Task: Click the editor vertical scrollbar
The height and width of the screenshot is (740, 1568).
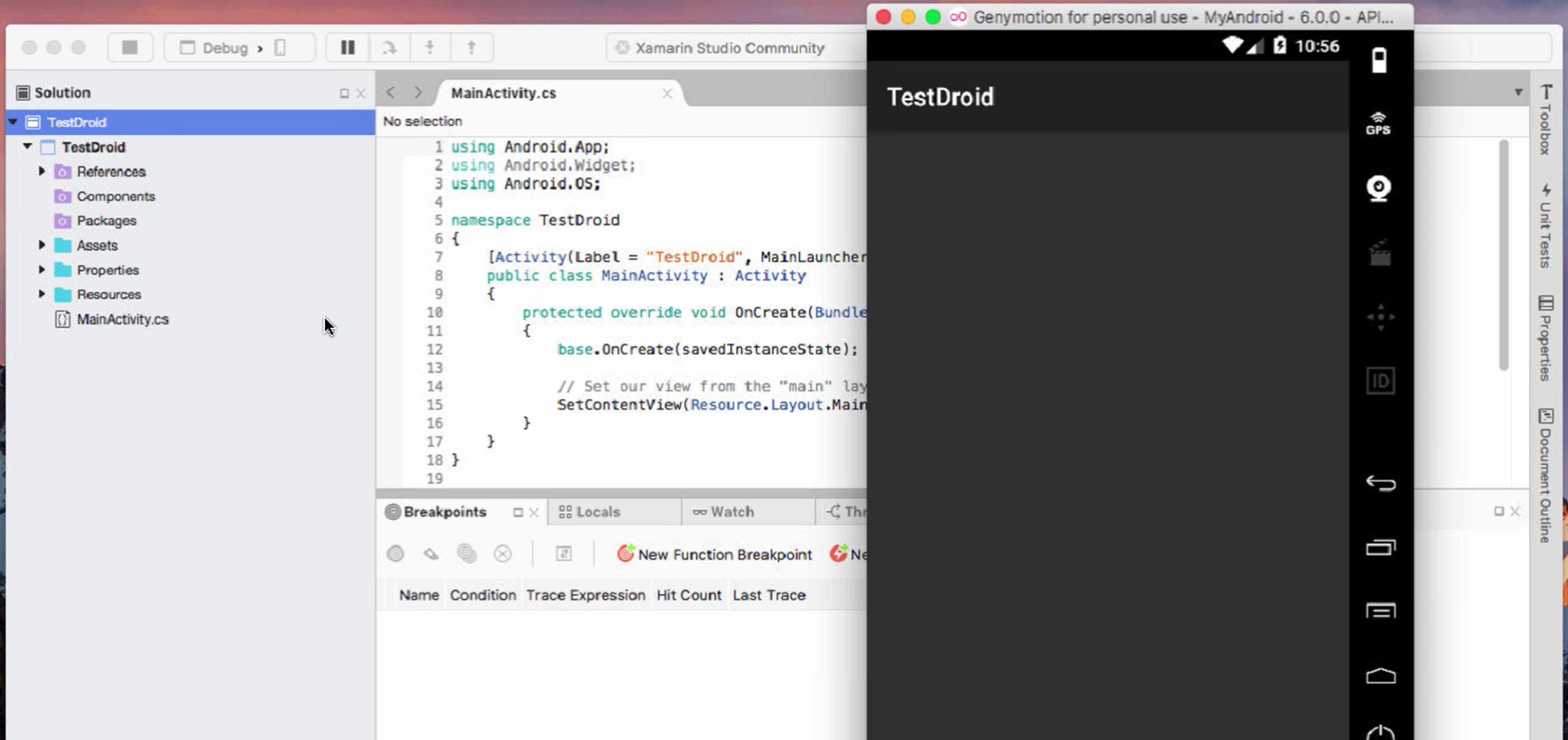Action: [1503, 254]
